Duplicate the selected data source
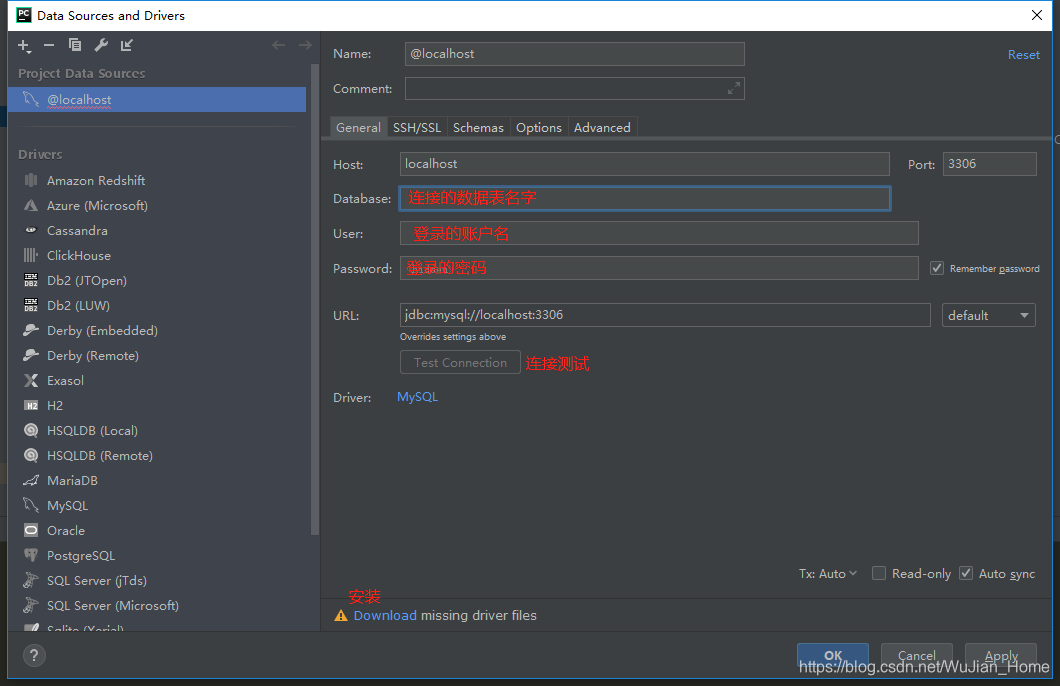Viewport: 1060px width, 686px height. [x=75, y=45]
